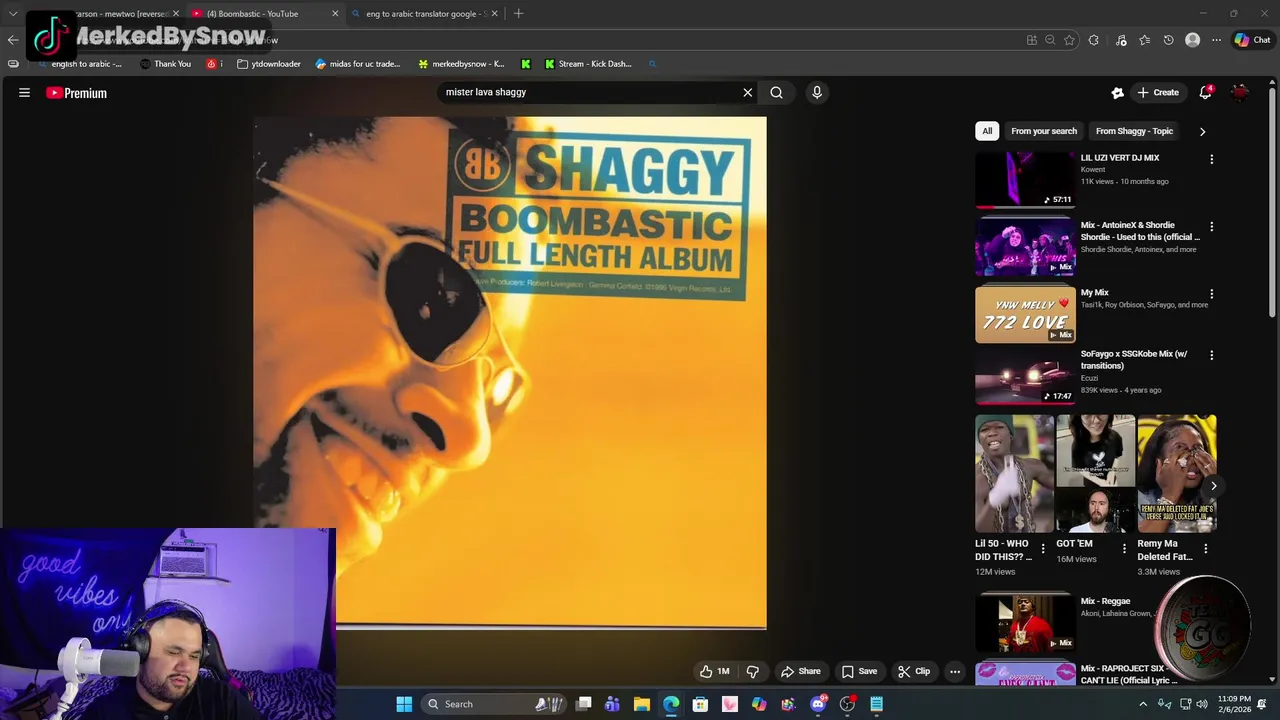Screen dimensions: 1280x720
Task: Open the Favorites list icon
Action: click(1145, 40)
